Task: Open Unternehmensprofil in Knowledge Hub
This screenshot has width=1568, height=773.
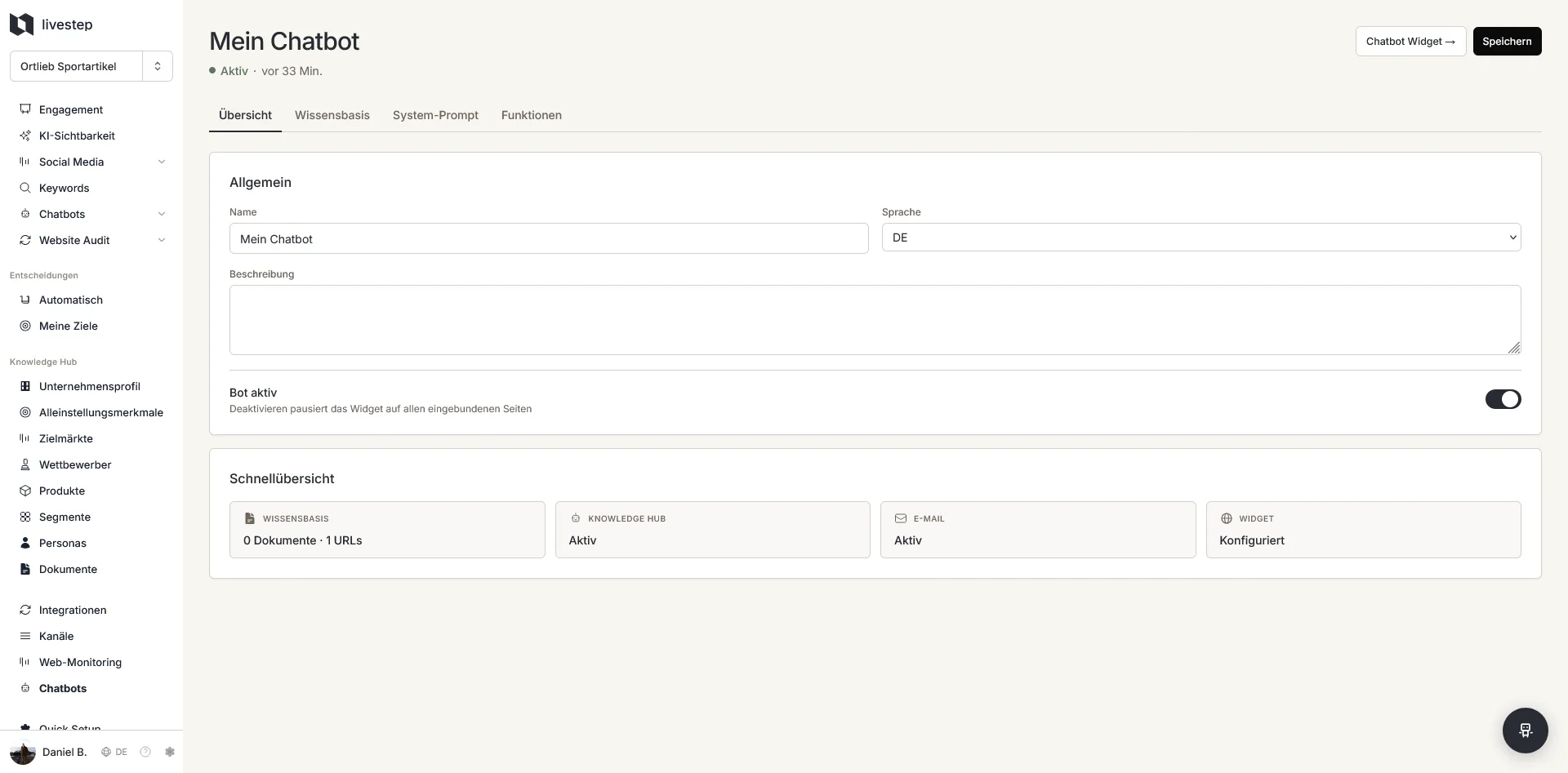Action: 91,386
